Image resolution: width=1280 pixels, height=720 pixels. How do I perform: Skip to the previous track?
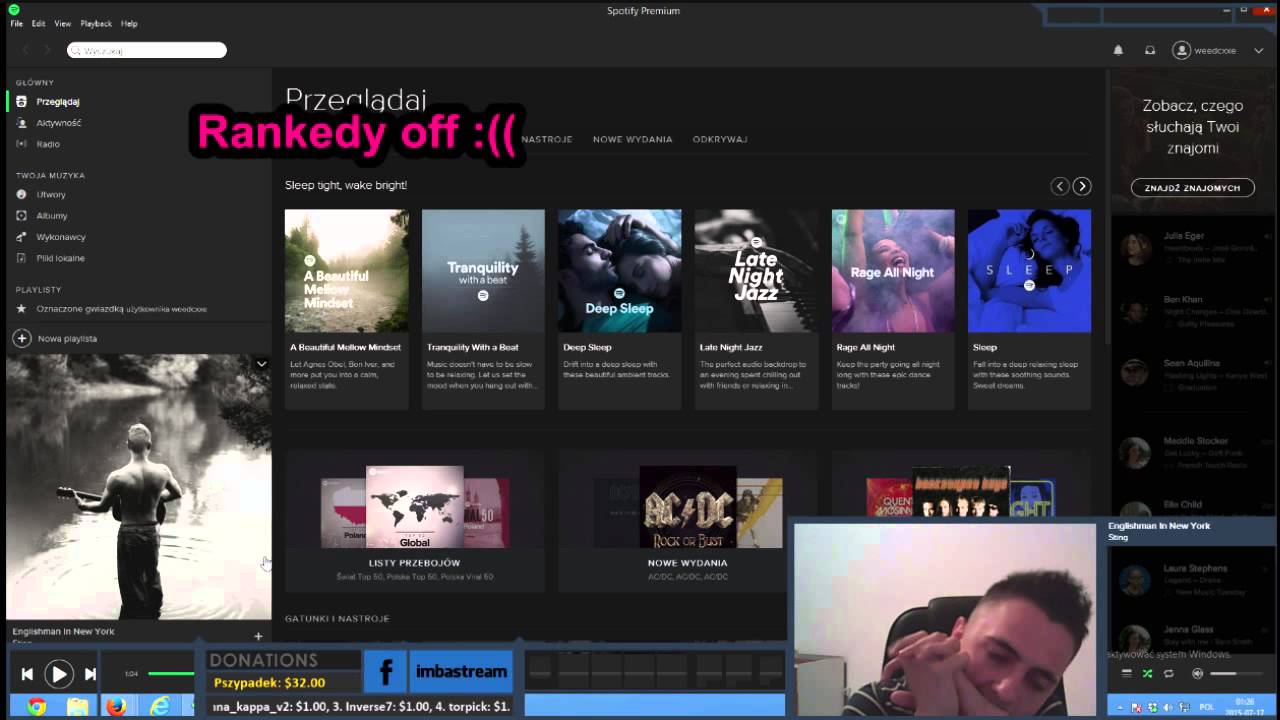[27, 674]
